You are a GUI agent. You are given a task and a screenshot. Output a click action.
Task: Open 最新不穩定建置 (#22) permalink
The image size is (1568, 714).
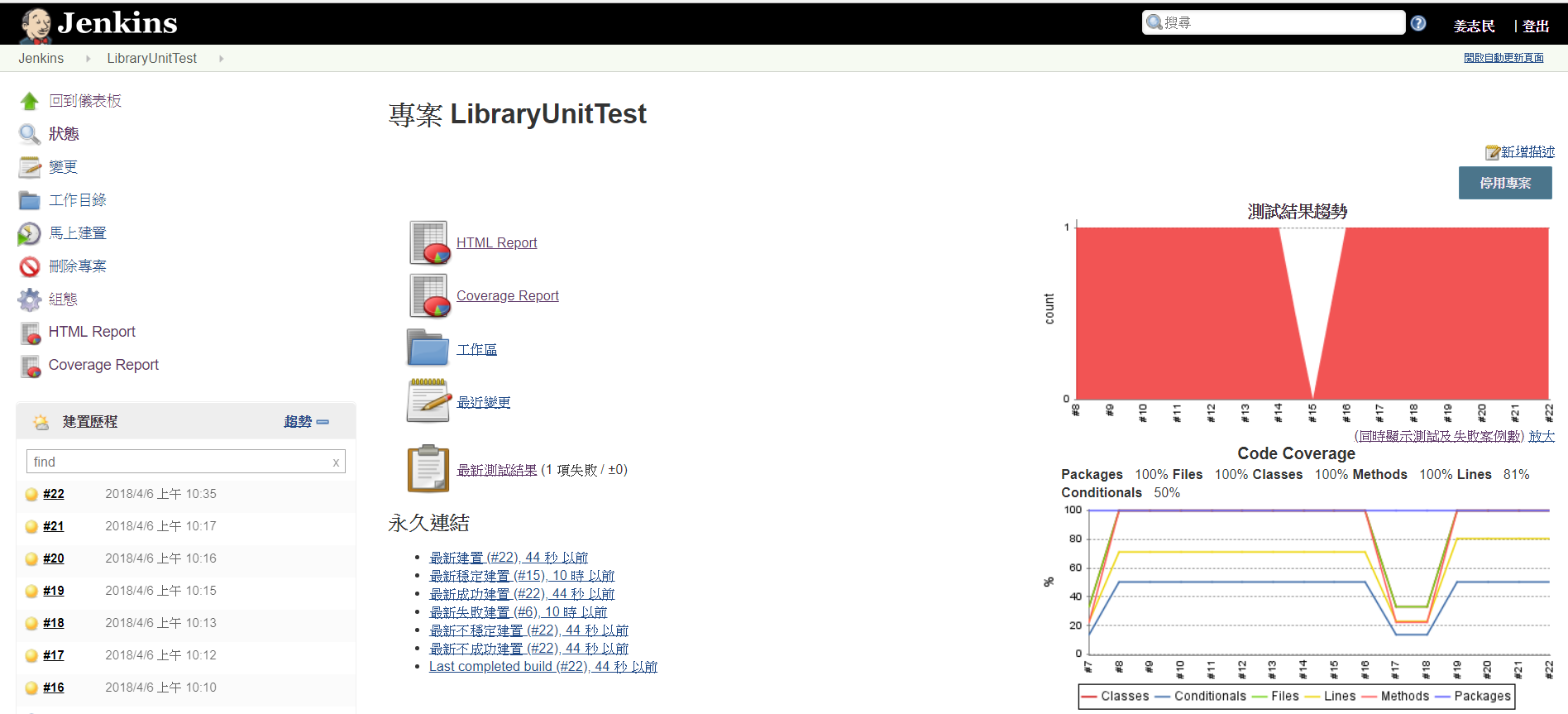point(529,630)
